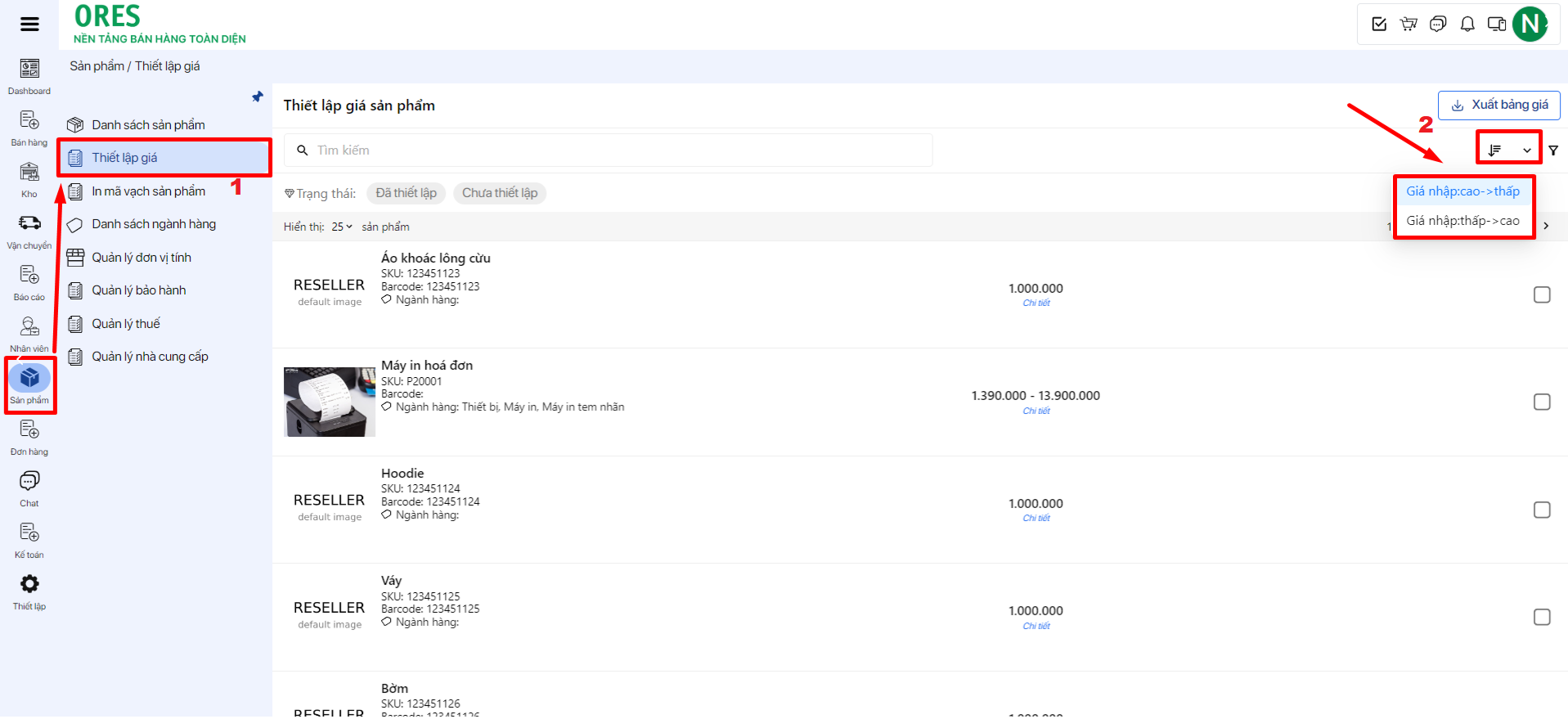Viewport: 1568px width, 728px height.
Task: Change the 25 items per page dropdown
Action: pyautogui.click(x=342, y=227)
